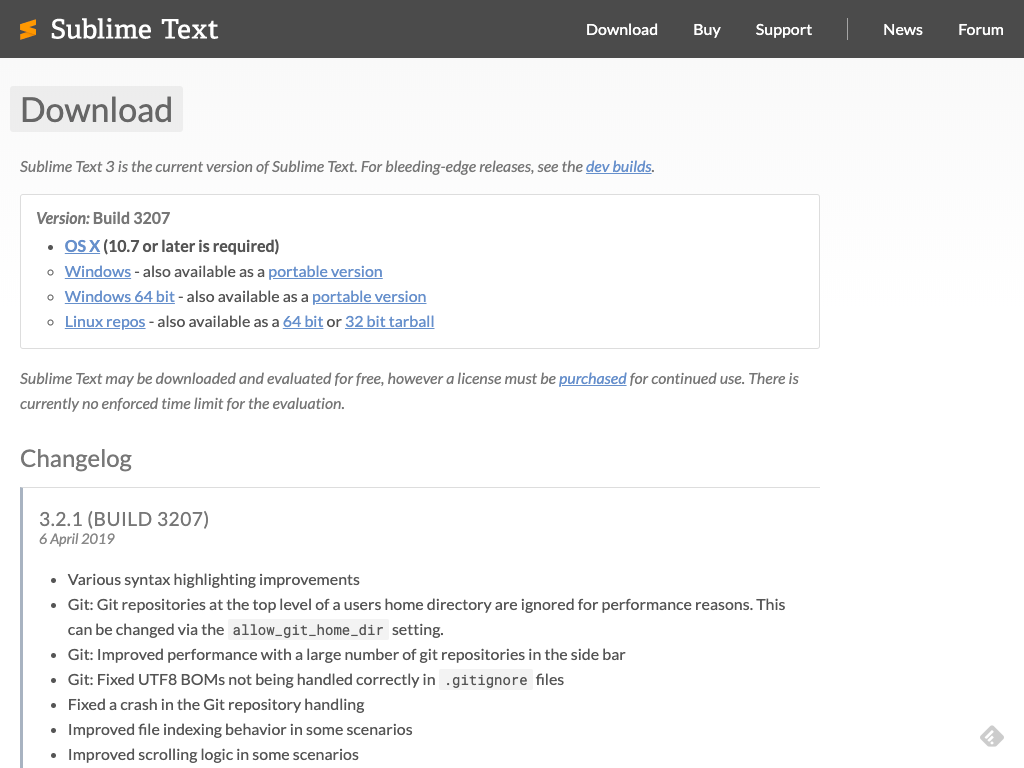Get the Windows 32-bit portable version
The width and height of the screenshot is (1024, 768).
(325, 272)
